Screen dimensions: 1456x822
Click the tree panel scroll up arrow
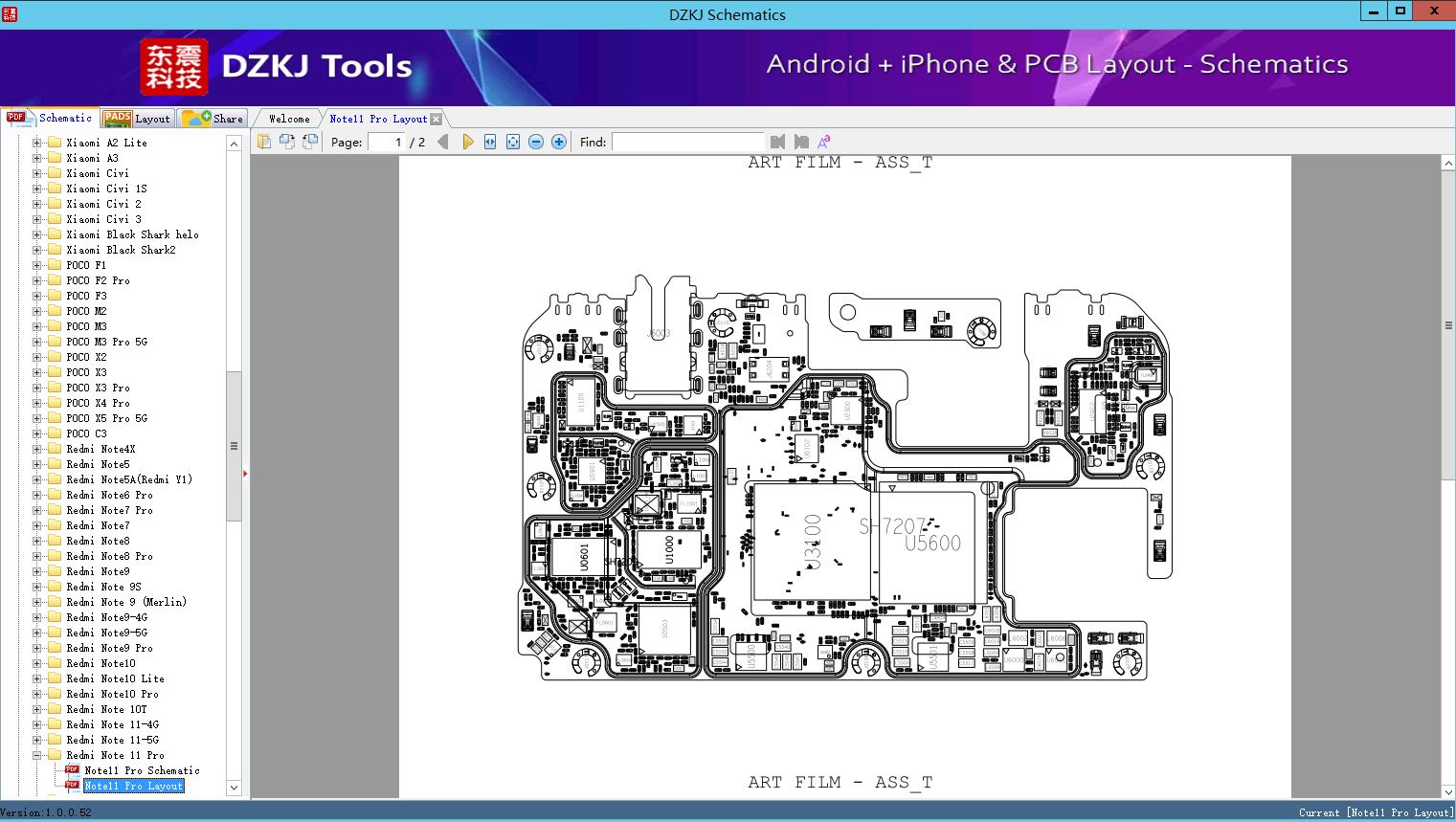(234, 144)
